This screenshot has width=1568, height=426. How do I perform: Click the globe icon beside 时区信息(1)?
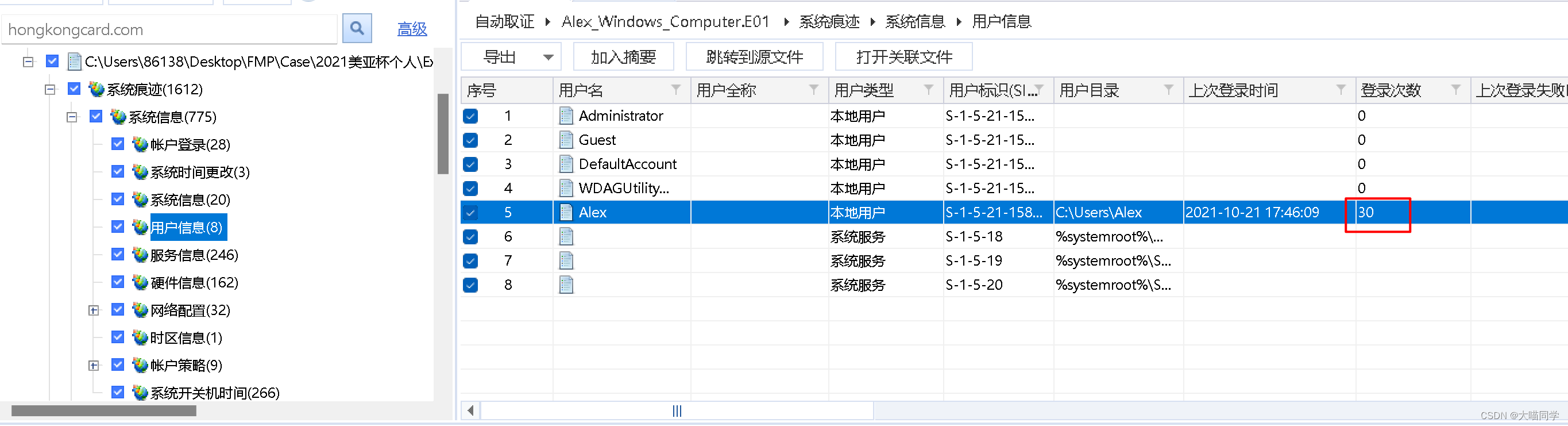pyautogui.click(x=140, y=337)
